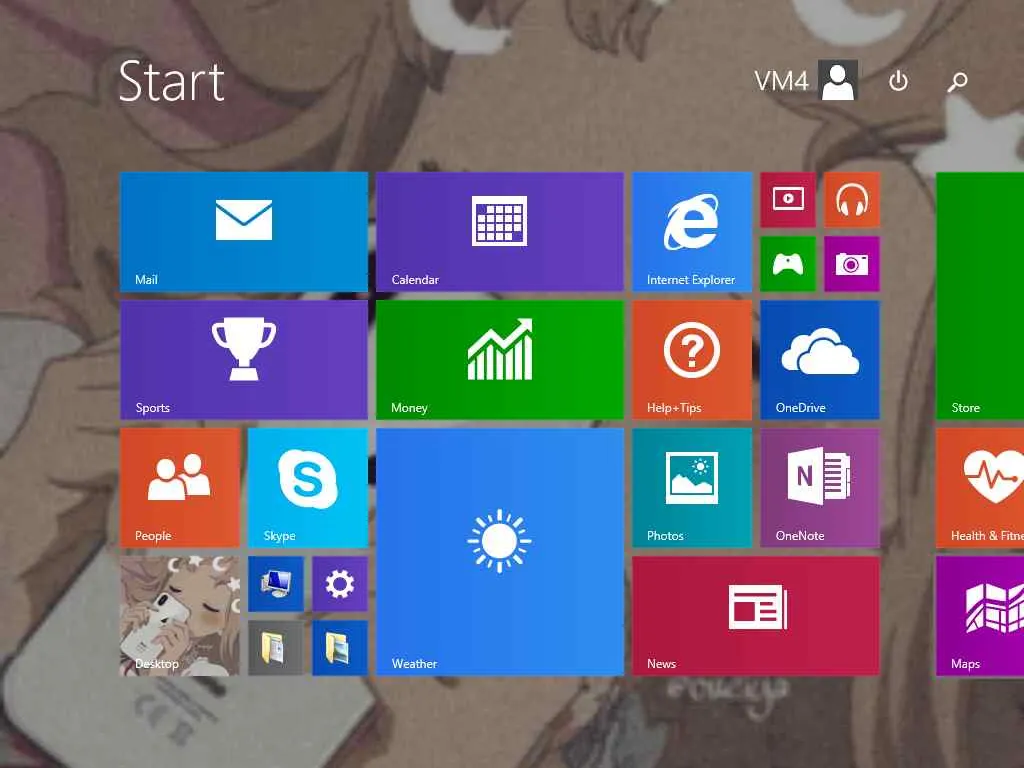Screen dimensions: 1024x768
Task: Open the Xbox Games tile
Action: pos(788,264)
